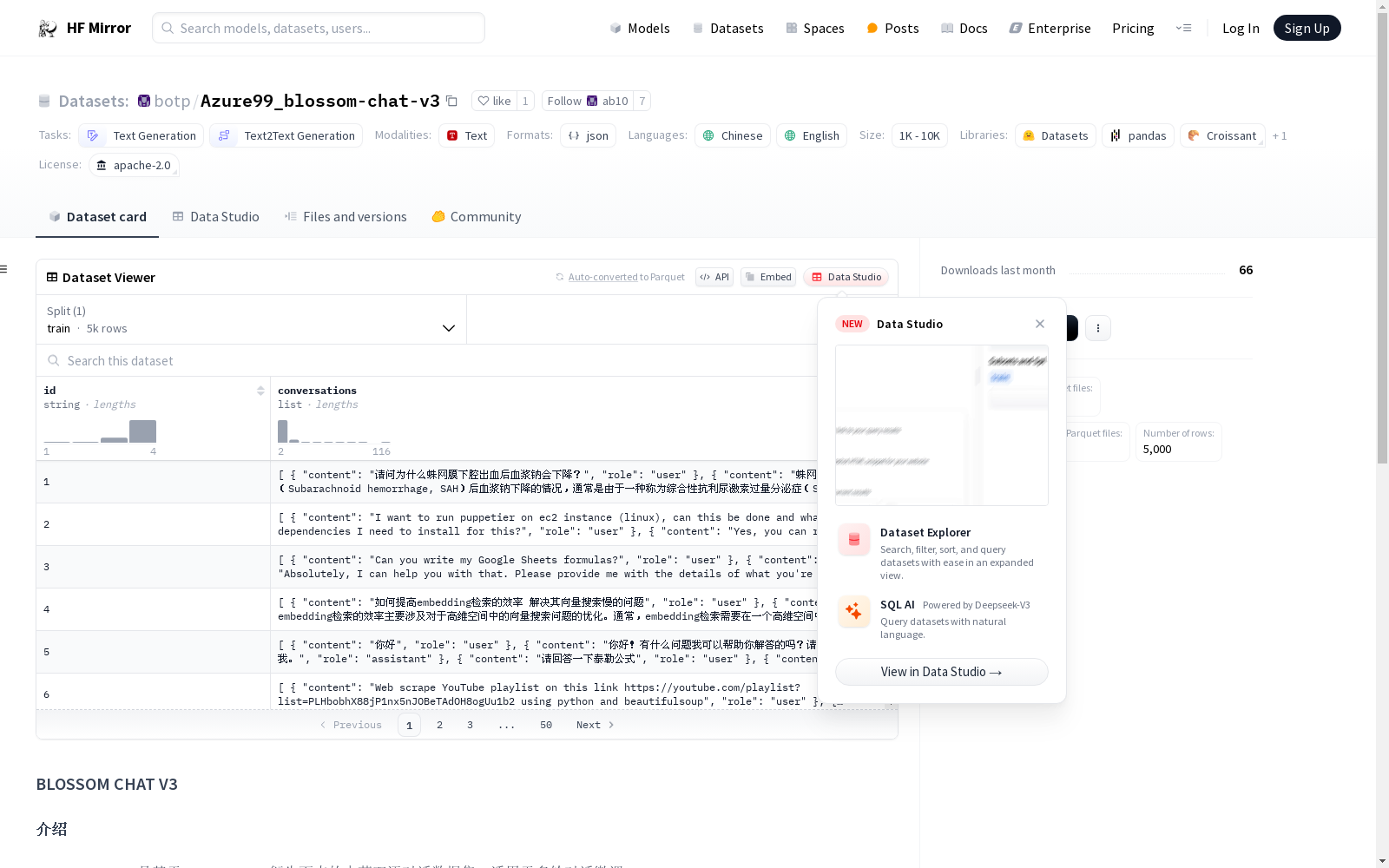Open the three-dot more options button
The image size is (1389, 868).
(x=1098, y=328)
